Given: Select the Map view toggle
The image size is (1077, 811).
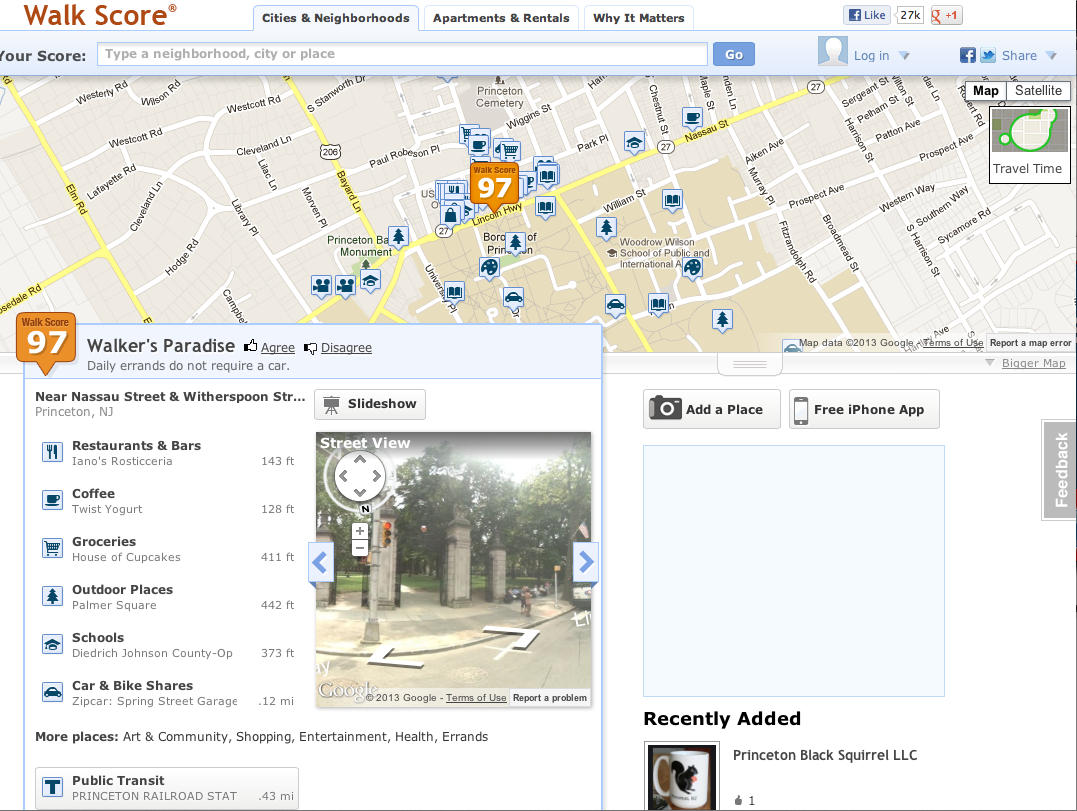Looking at the screenshot, I should tap(985, 91).
